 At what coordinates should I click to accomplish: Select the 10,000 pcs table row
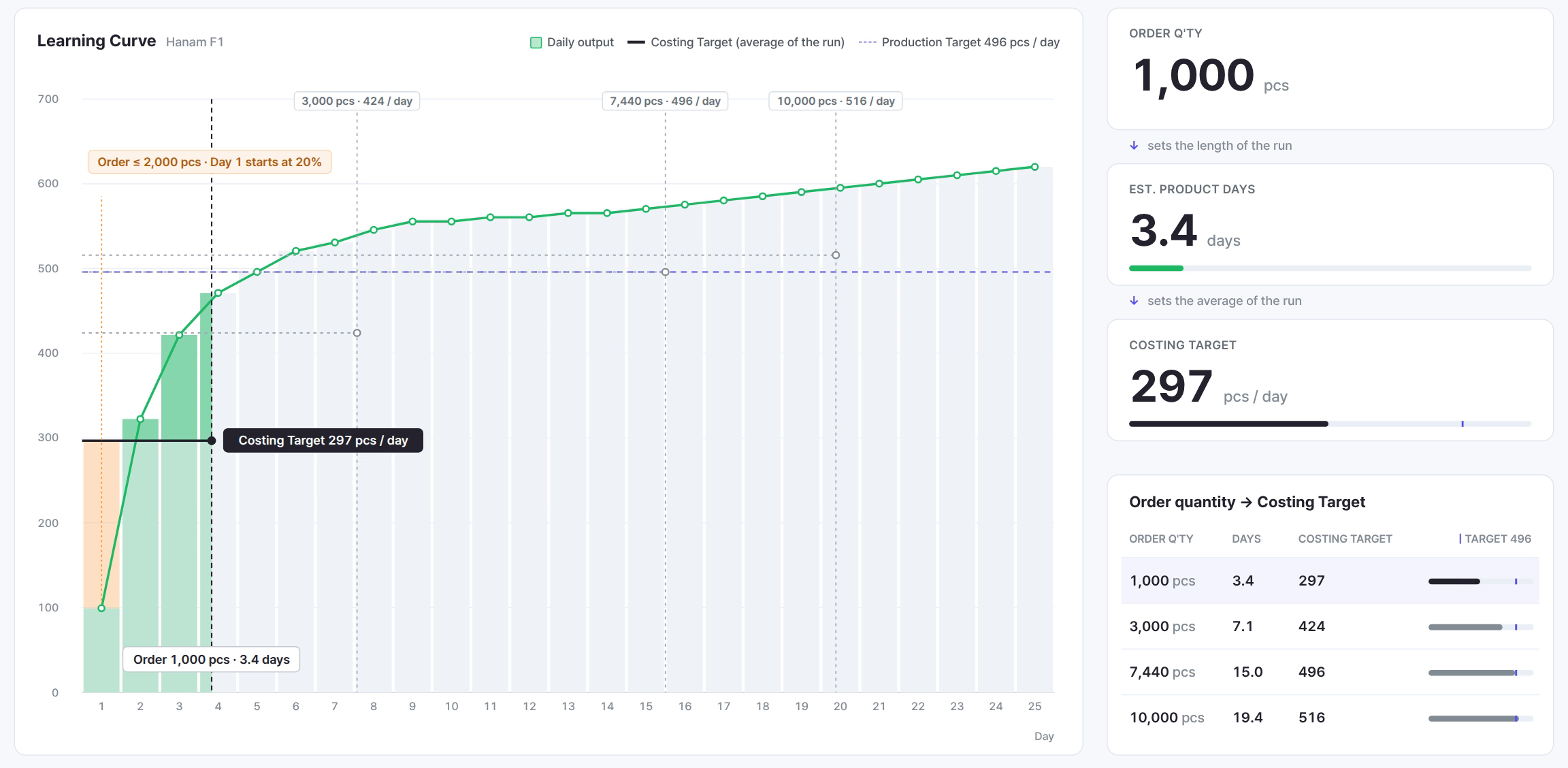coord(1330,718)
